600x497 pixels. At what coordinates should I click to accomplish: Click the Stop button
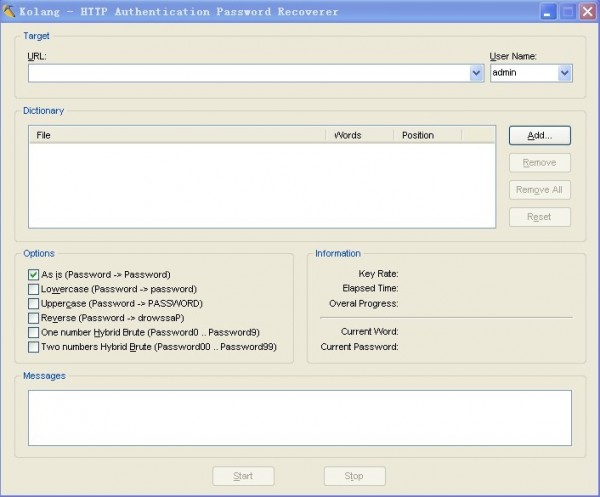[x=354, y=476]
